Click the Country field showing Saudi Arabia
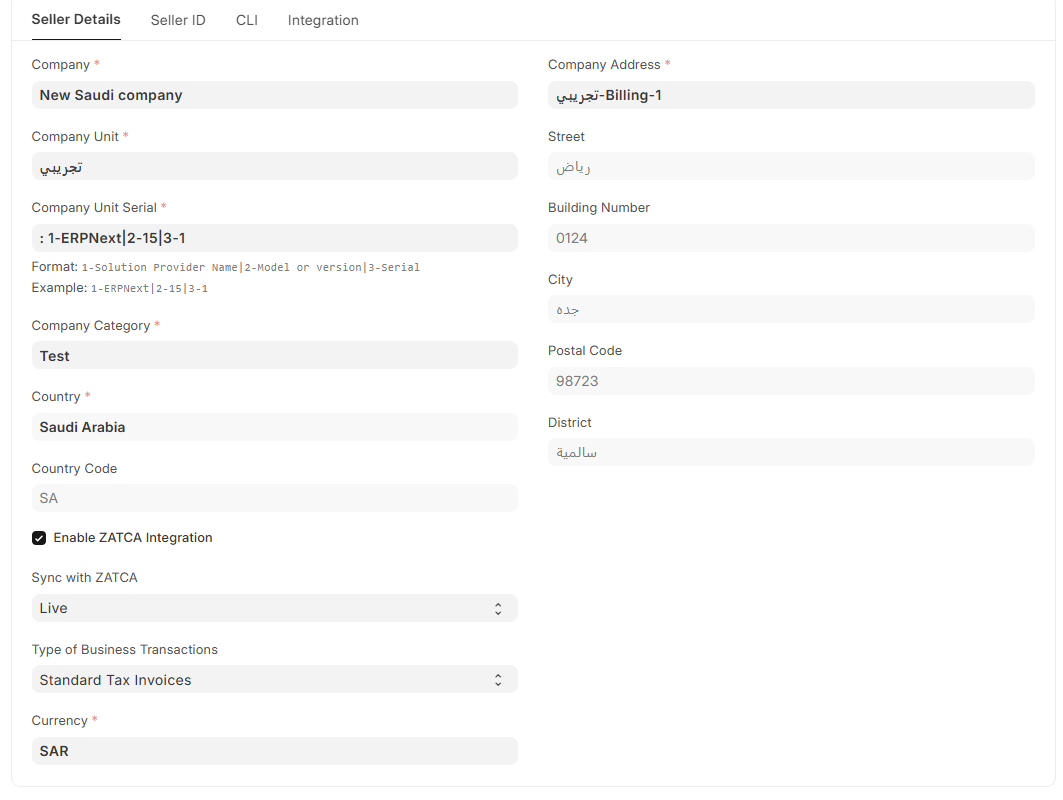The height and width of the screenshot is (800, 1063). click(274, 427)
